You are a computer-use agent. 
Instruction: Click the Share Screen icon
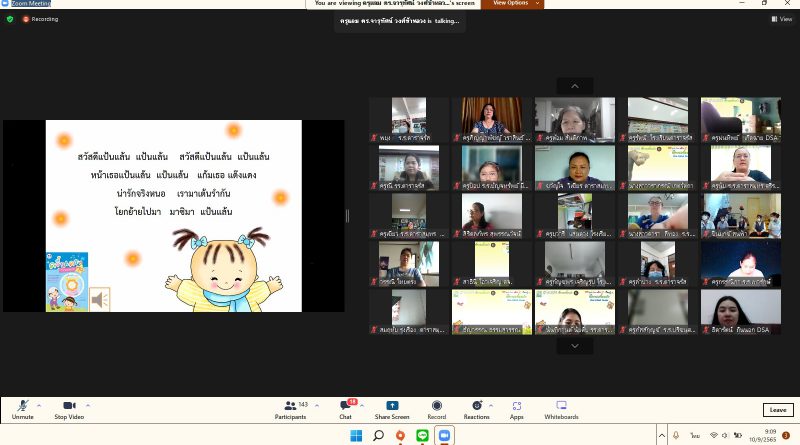pos(392,405)
